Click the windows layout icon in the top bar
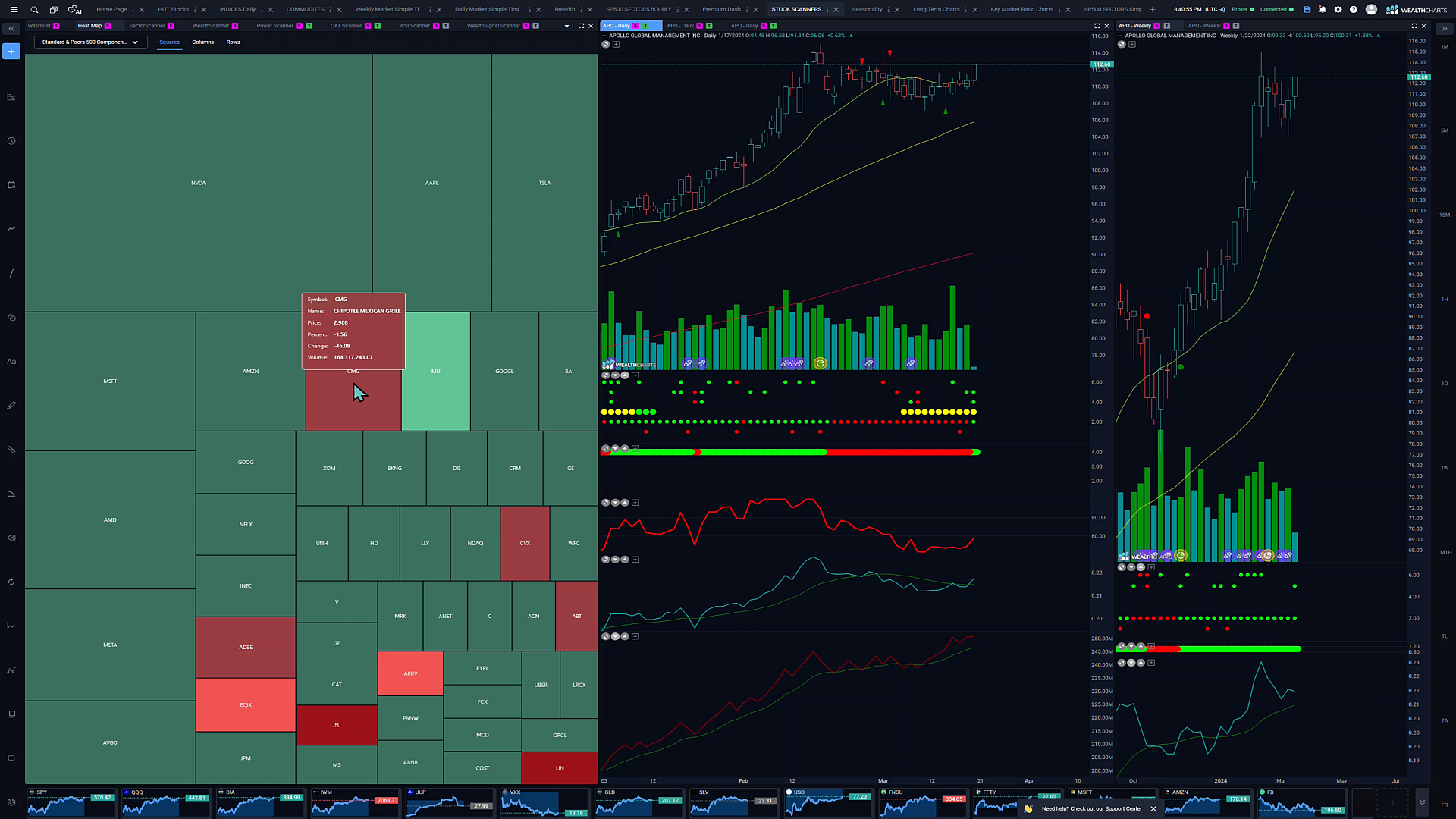Screen dimensions: 1456x819 [x=54, y=10]
